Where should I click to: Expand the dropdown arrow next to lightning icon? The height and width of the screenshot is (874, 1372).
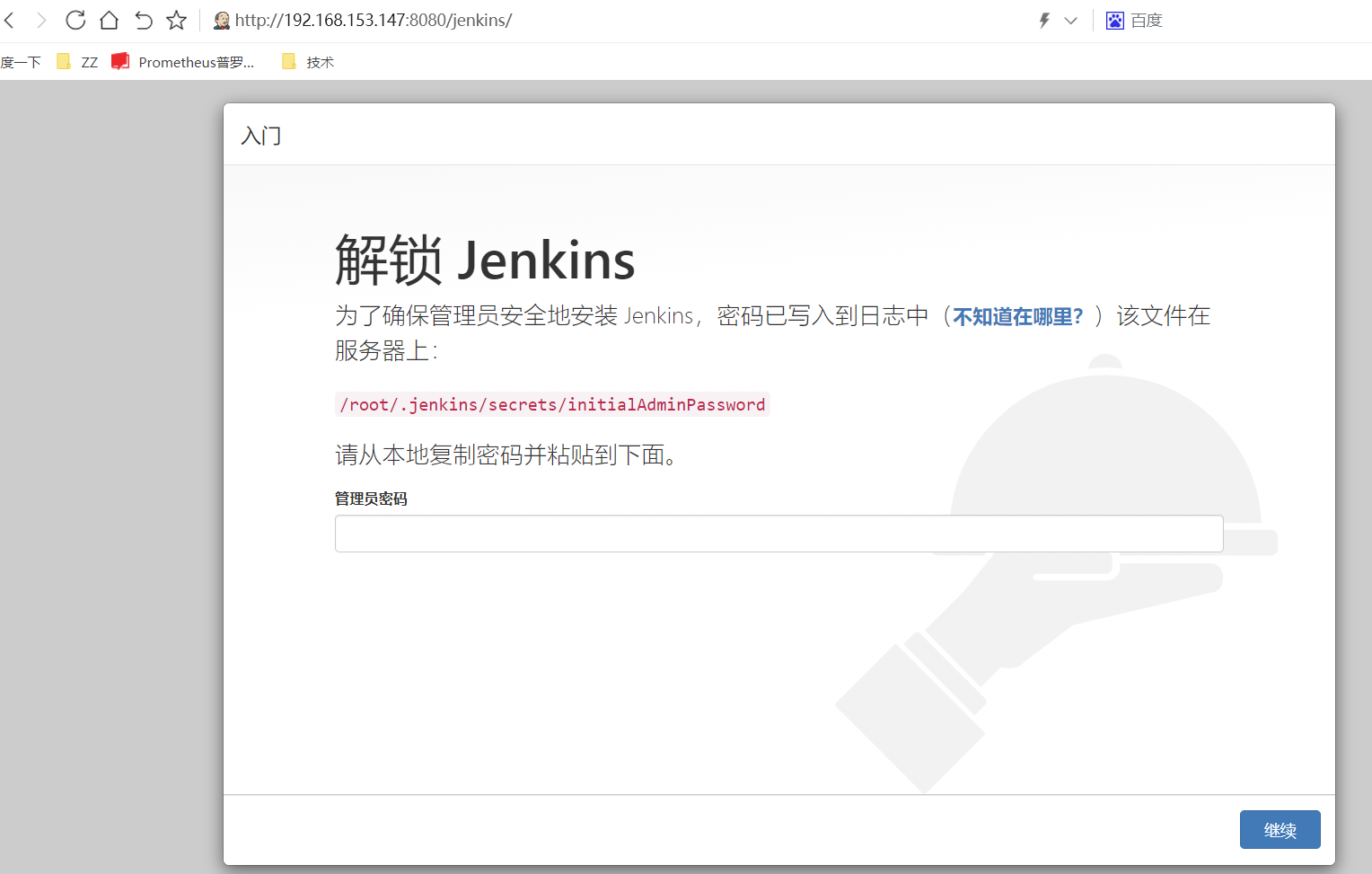pos(1070,21)
